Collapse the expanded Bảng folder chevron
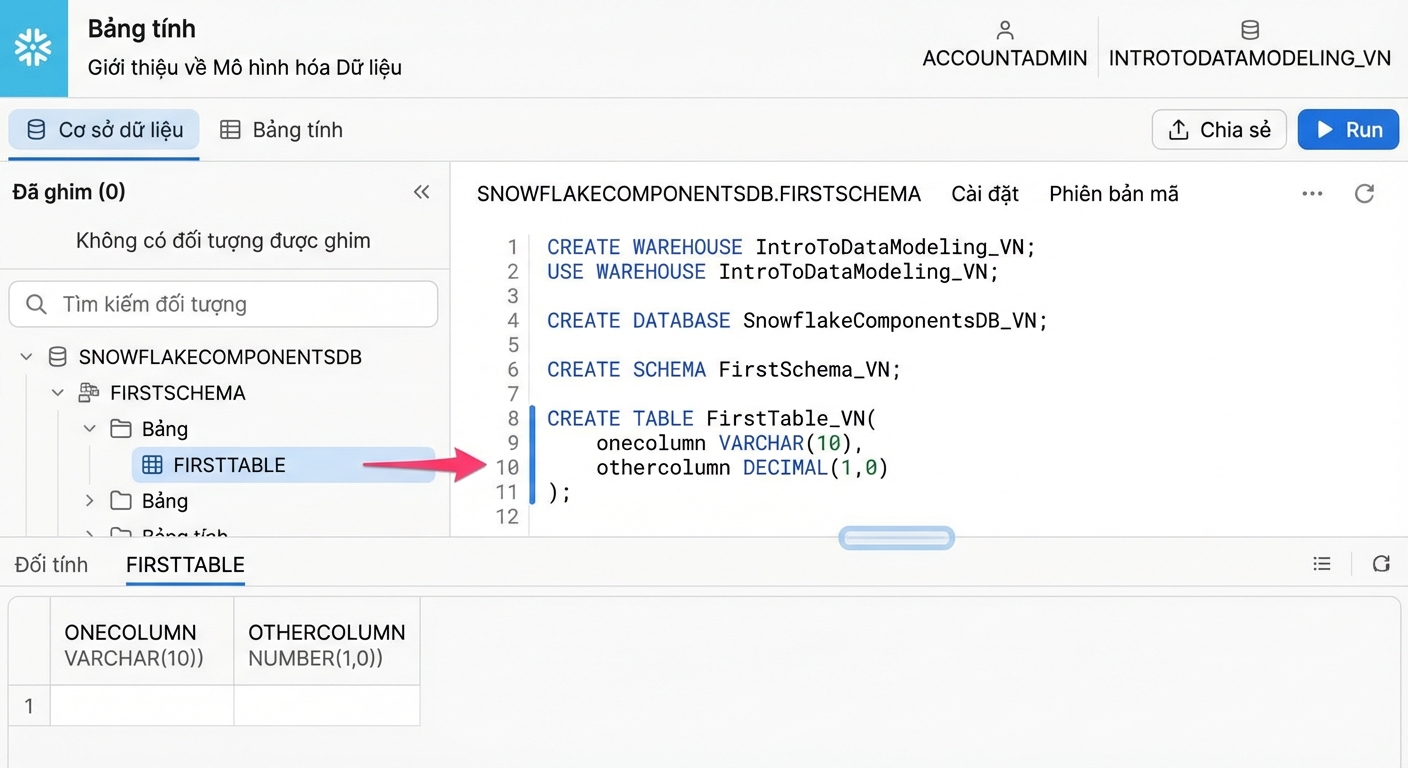The width and height of the screenshot is (1408, 768). click(90, 429)
